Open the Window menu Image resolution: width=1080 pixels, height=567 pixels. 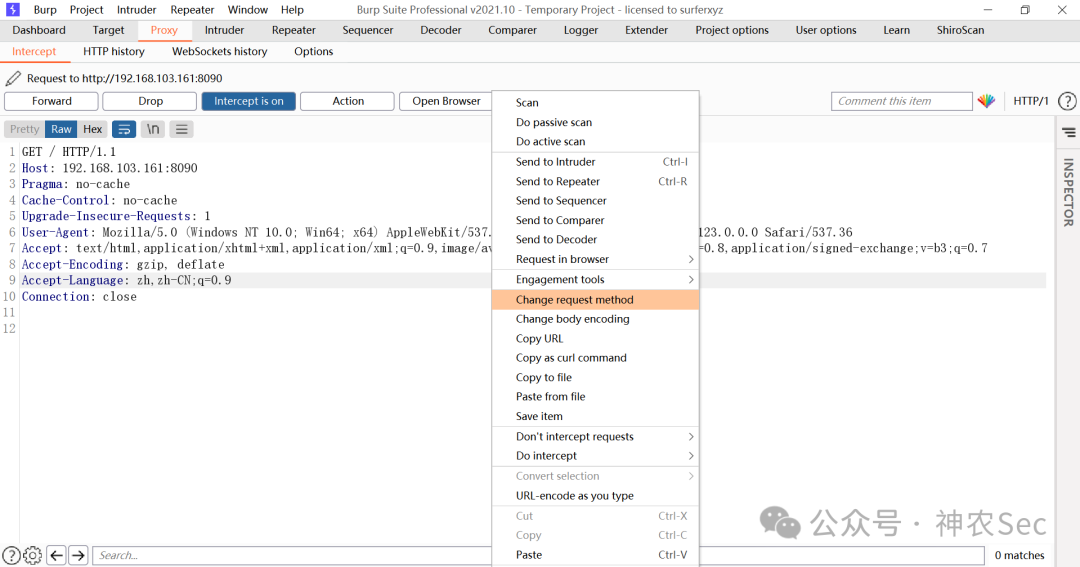coord(248,10)
